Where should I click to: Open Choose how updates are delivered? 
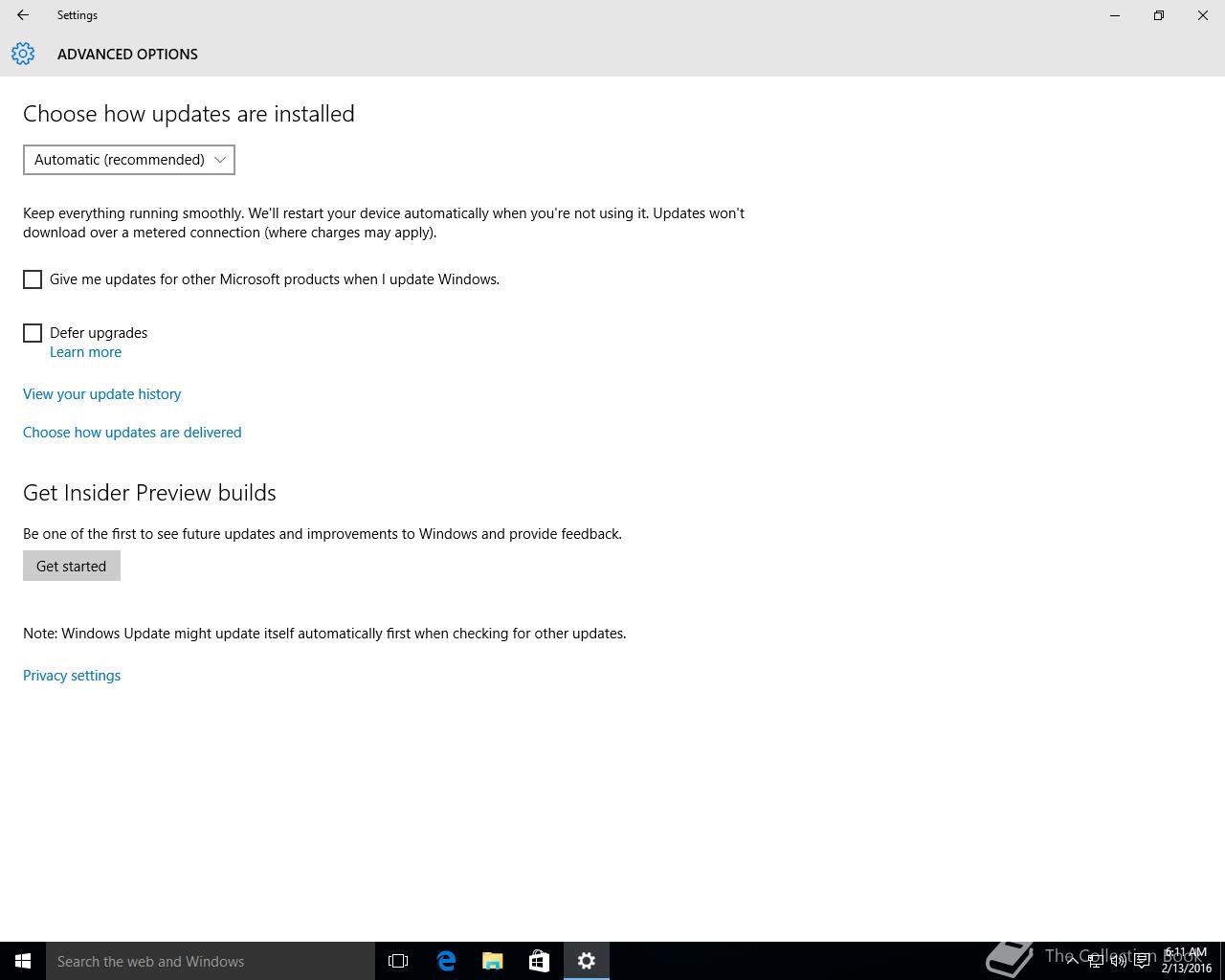[132, 433]
